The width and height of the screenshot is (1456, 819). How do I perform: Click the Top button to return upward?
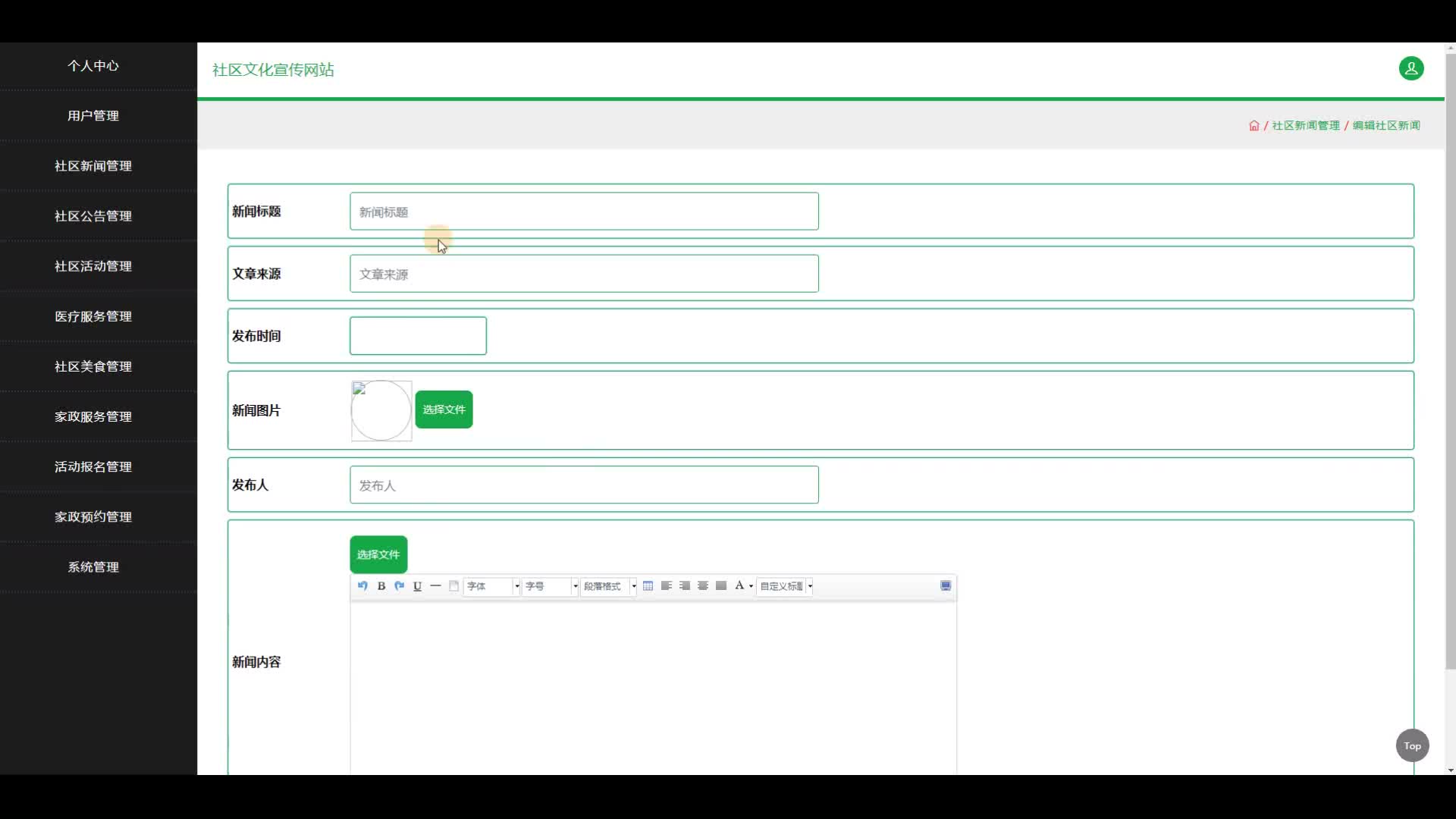[1412, 745]
